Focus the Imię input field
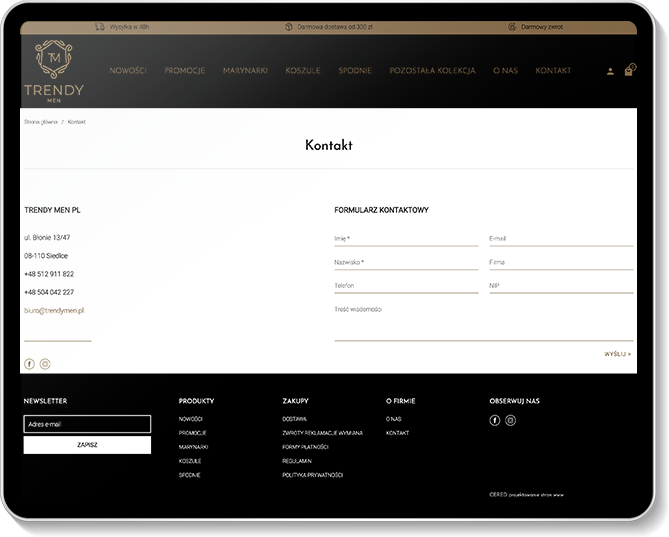The height and width of the screenshot is (537, 669). pos(405,238)
